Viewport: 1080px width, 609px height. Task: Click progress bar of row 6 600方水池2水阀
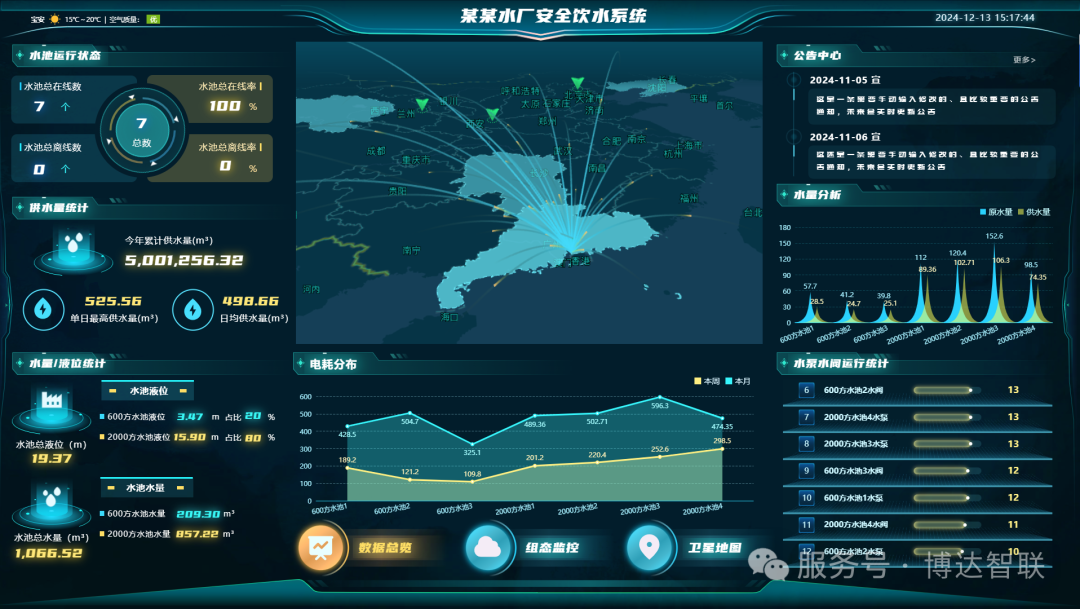(x=943, y=390)
